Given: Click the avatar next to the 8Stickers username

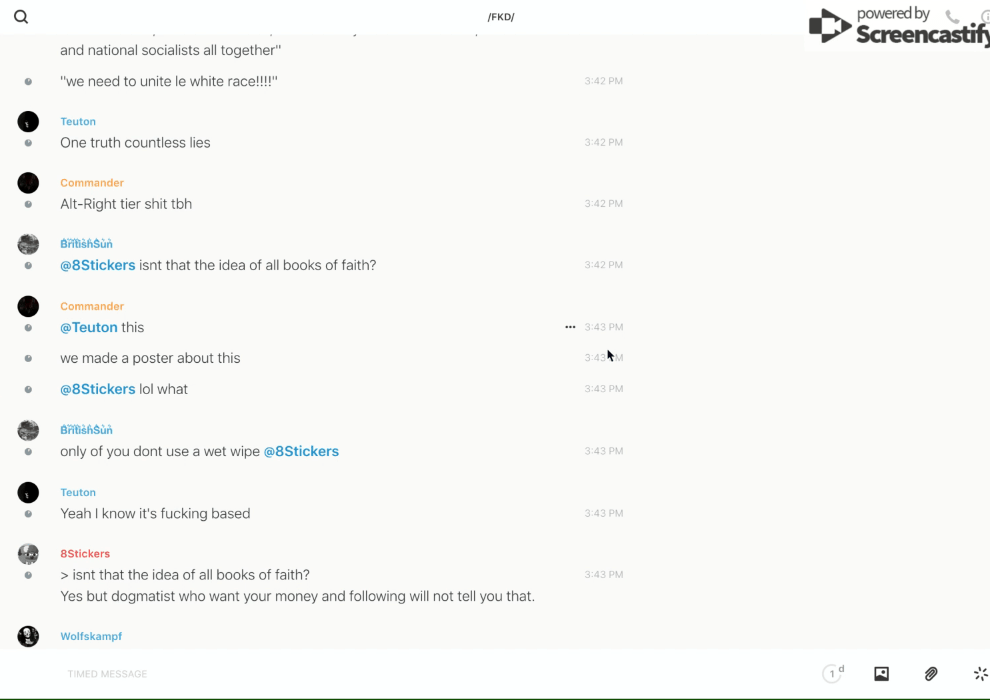Looking at the screenshot, I should (28, 554).
